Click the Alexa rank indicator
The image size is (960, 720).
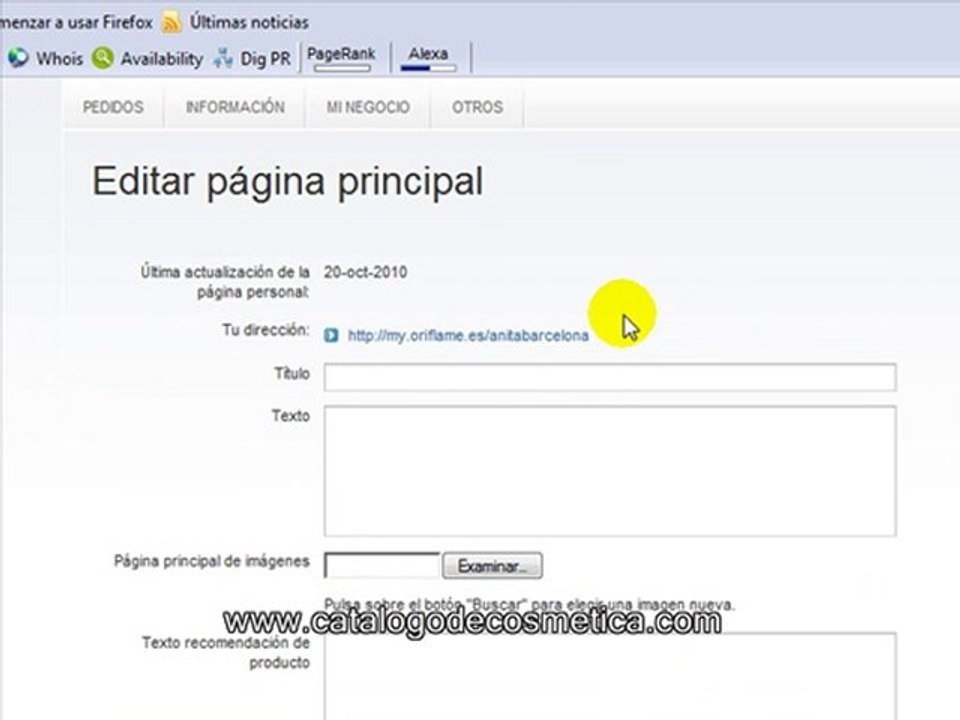[x=429, y=59]
